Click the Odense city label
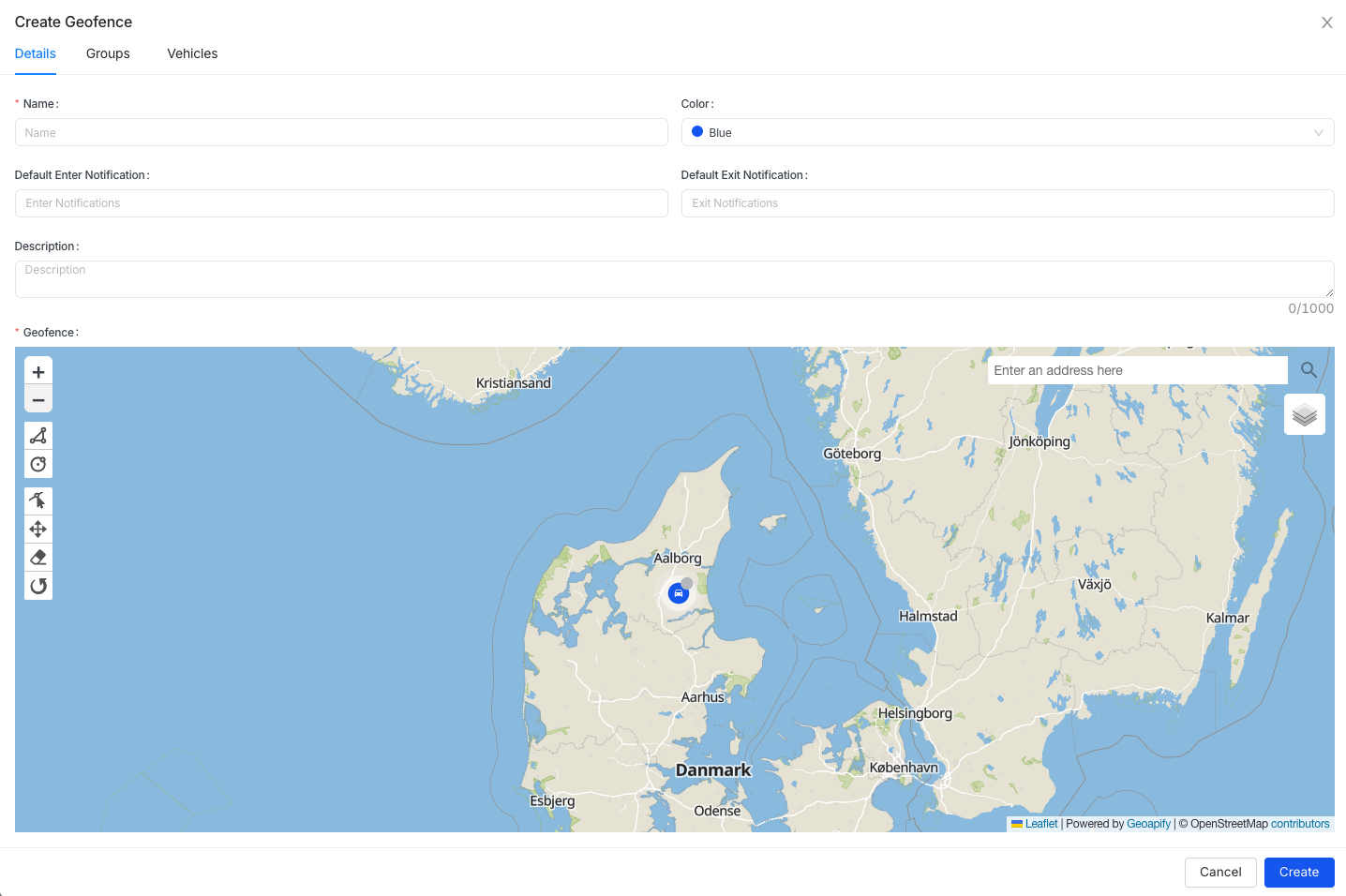Screen dimensions: 1346x896 point(717,811)
